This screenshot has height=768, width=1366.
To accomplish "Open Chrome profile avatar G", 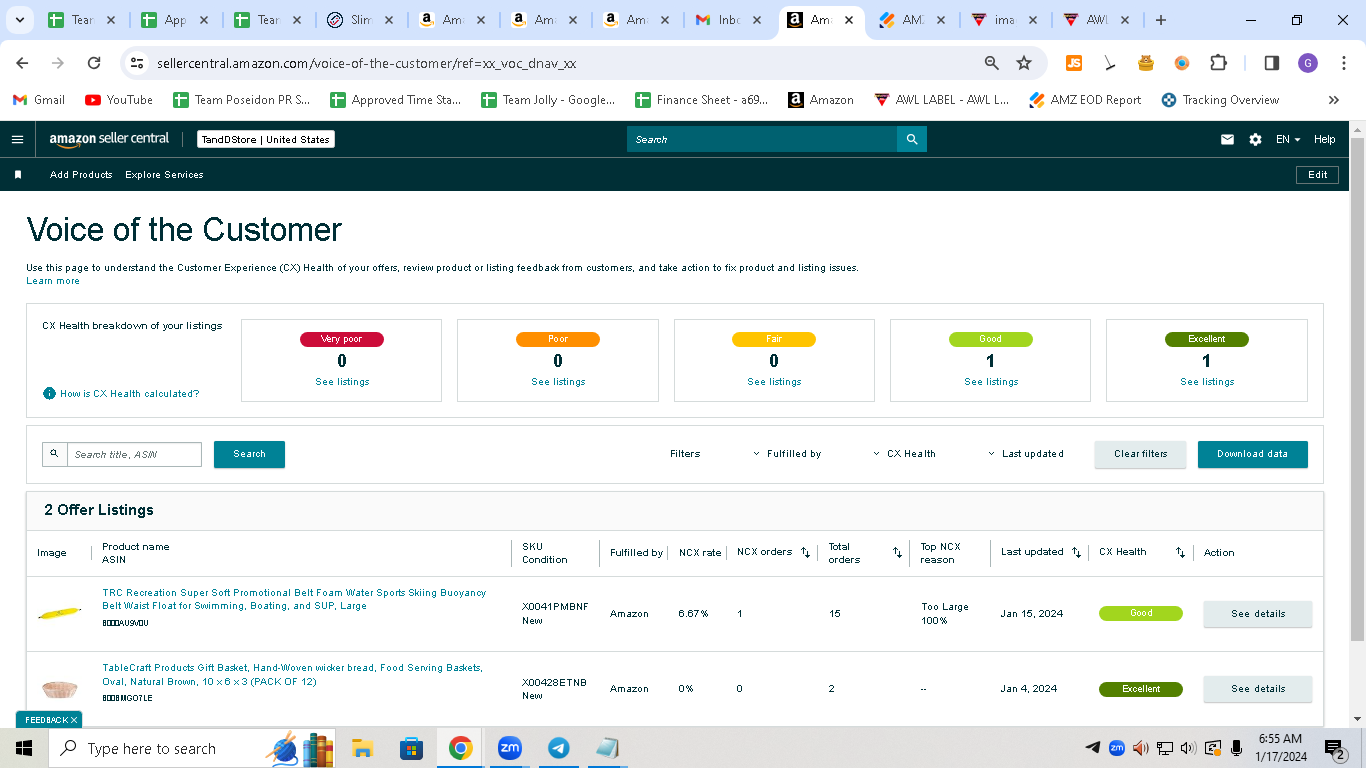I will point(1308,63).
